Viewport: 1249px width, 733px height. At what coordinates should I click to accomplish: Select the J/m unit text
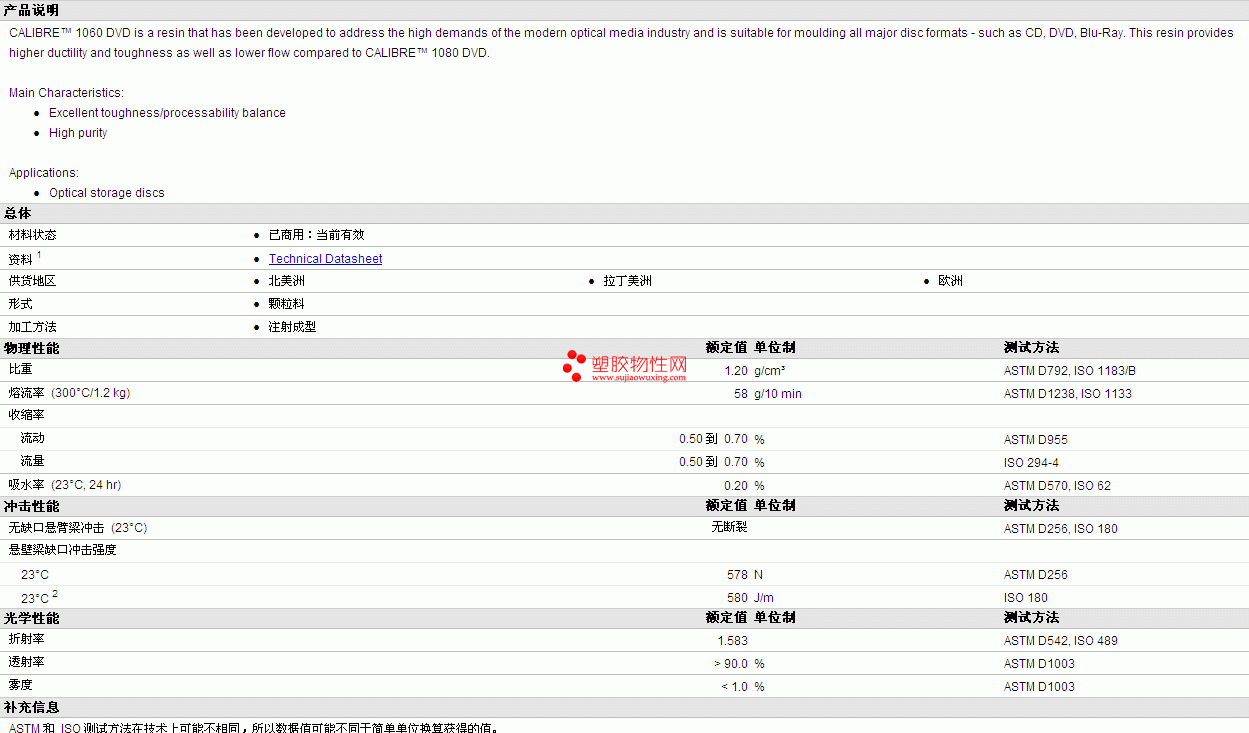[764, 598]
